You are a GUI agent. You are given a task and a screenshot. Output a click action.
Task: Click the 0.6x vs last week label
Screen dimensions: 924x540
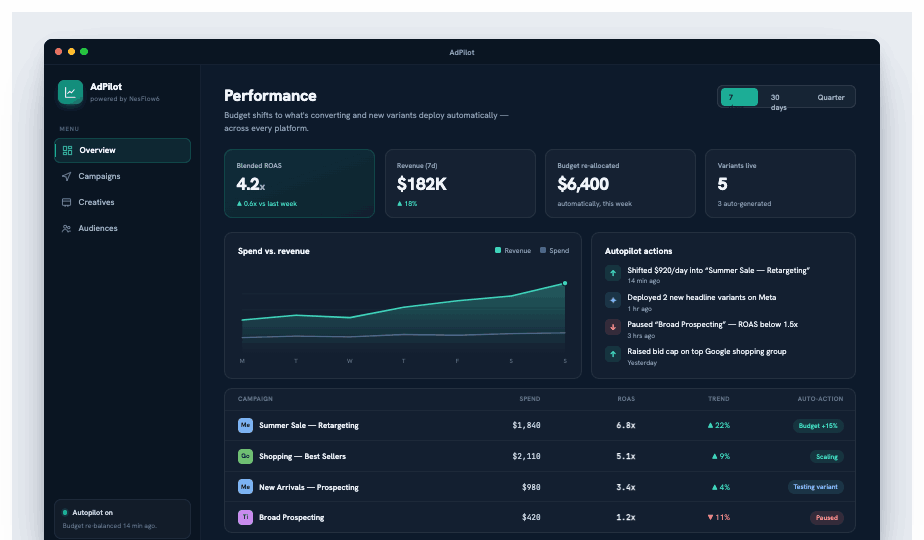267,204
